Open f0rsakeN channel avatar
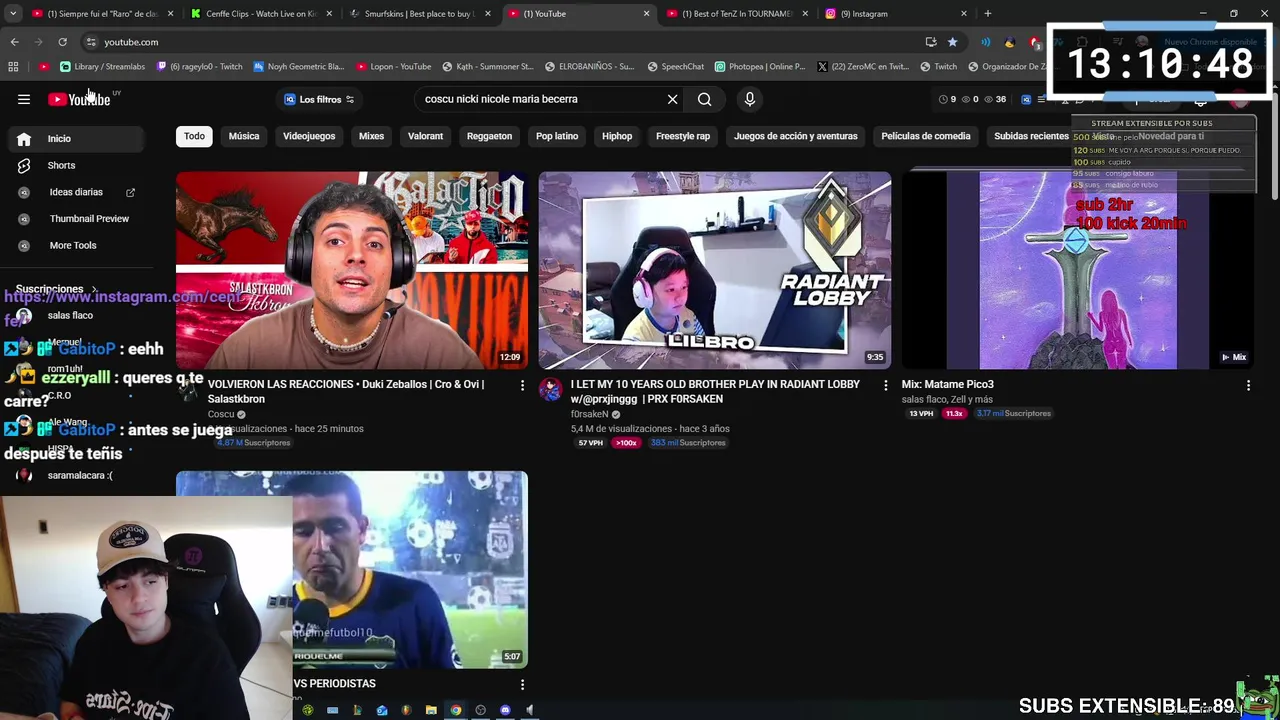Screen dimensions: 1280x720 click(x=550, y=389)
